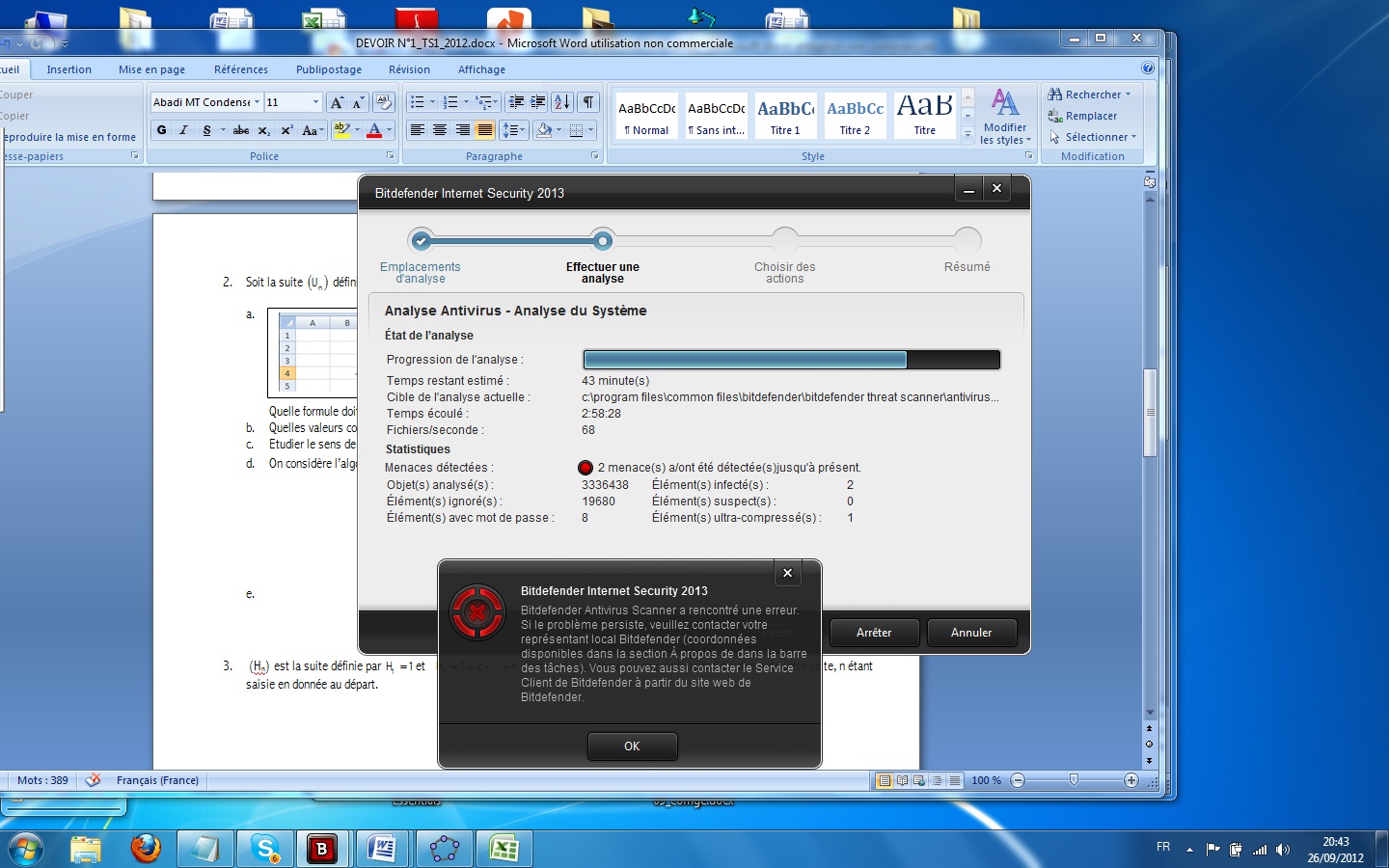Open Word help icon
Image resolution: width=1389 pixels, height=868 pixels.
pos(1148,68)
